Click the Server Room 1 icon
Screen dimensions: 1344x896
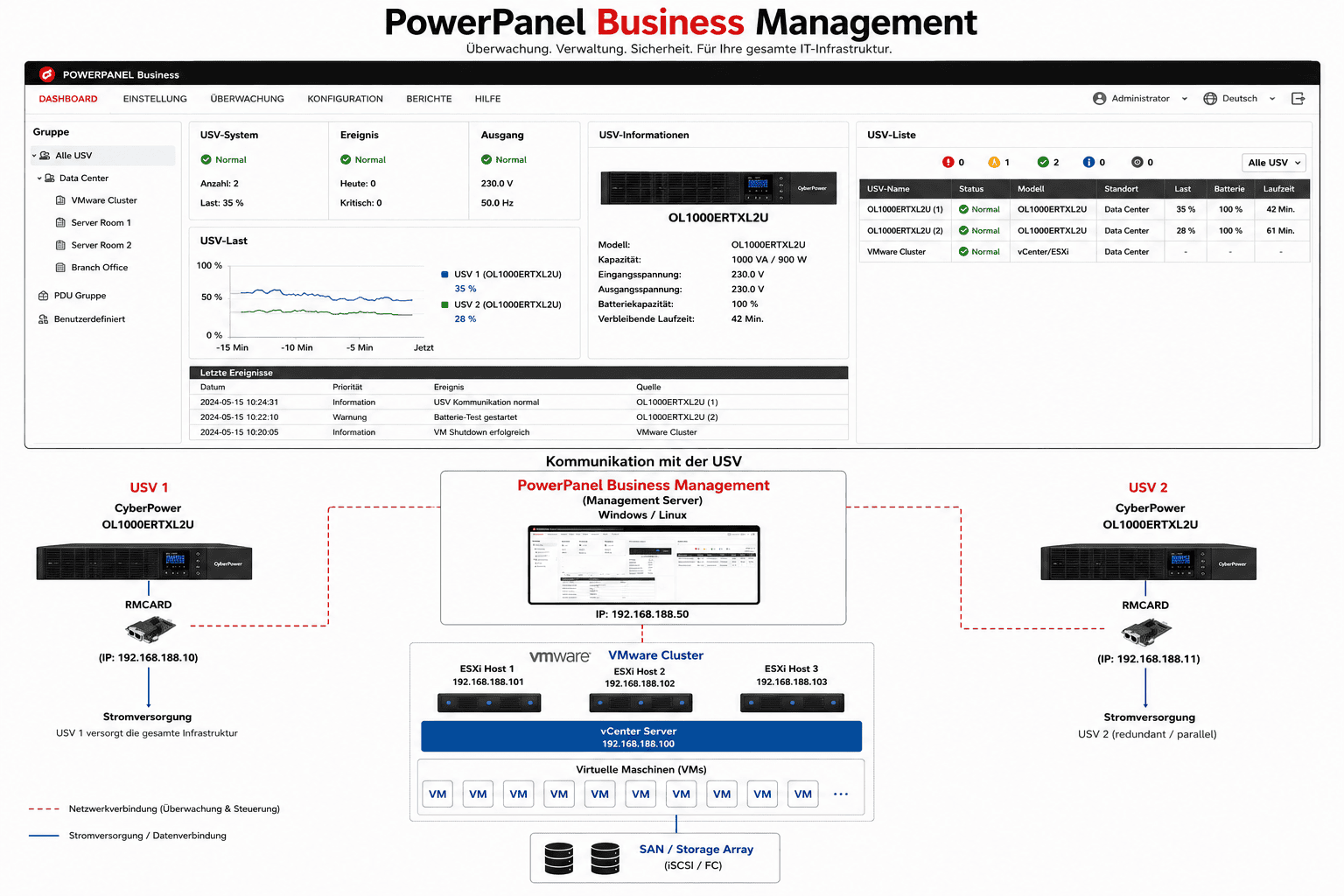tap(60, 223)
